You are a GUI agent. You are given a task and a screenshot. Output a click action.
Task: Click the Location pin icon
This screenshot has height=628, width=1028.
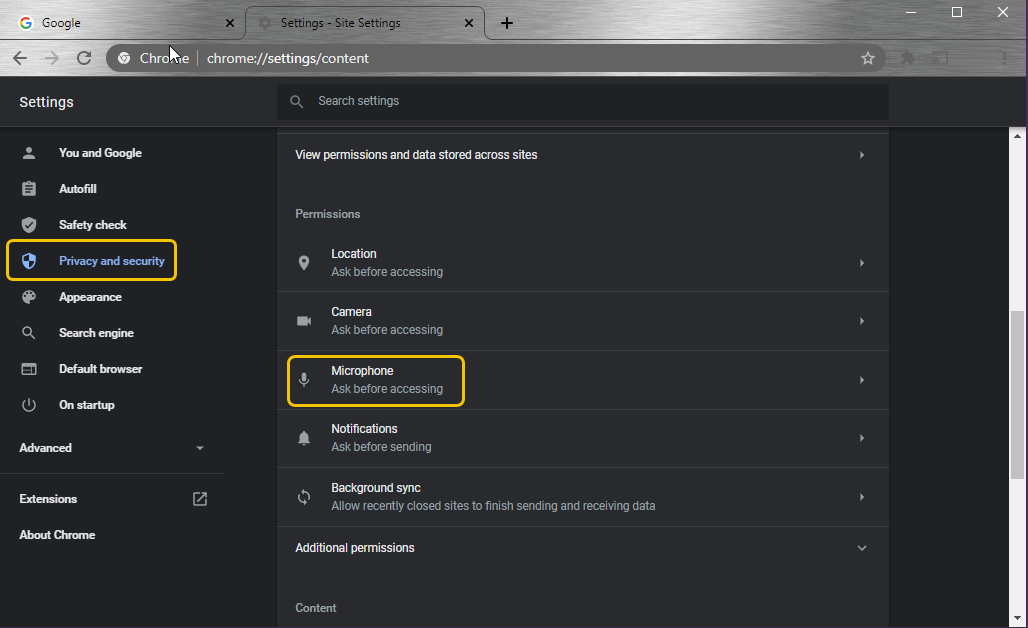[x=304, y=263]
